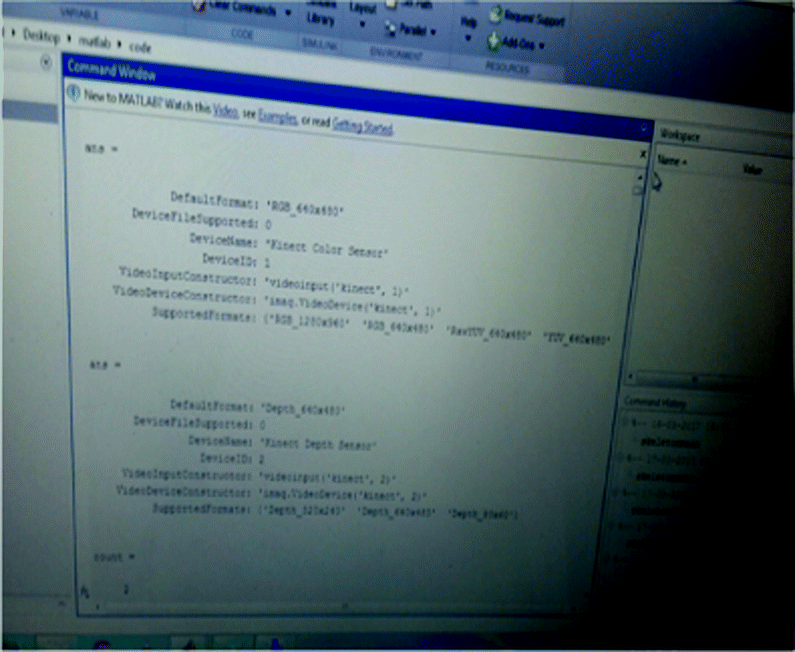Click the circular panel actions icon in the left panel
This screenshot has height=652, width=795.
(46, 62)
